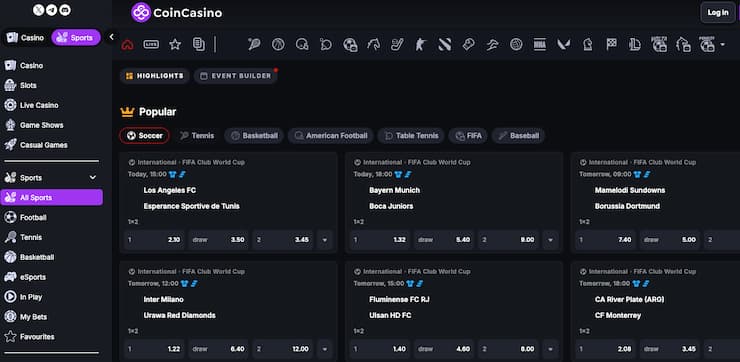Open the X (Twitter) social link

(x=38, y=9)
